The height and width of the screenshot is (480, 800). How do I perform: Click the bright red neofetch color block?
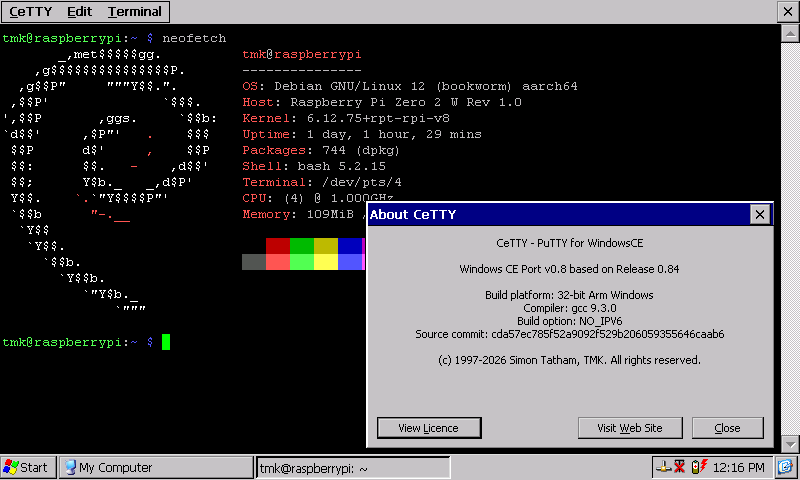pyautogui.click(x=278, y=262)
